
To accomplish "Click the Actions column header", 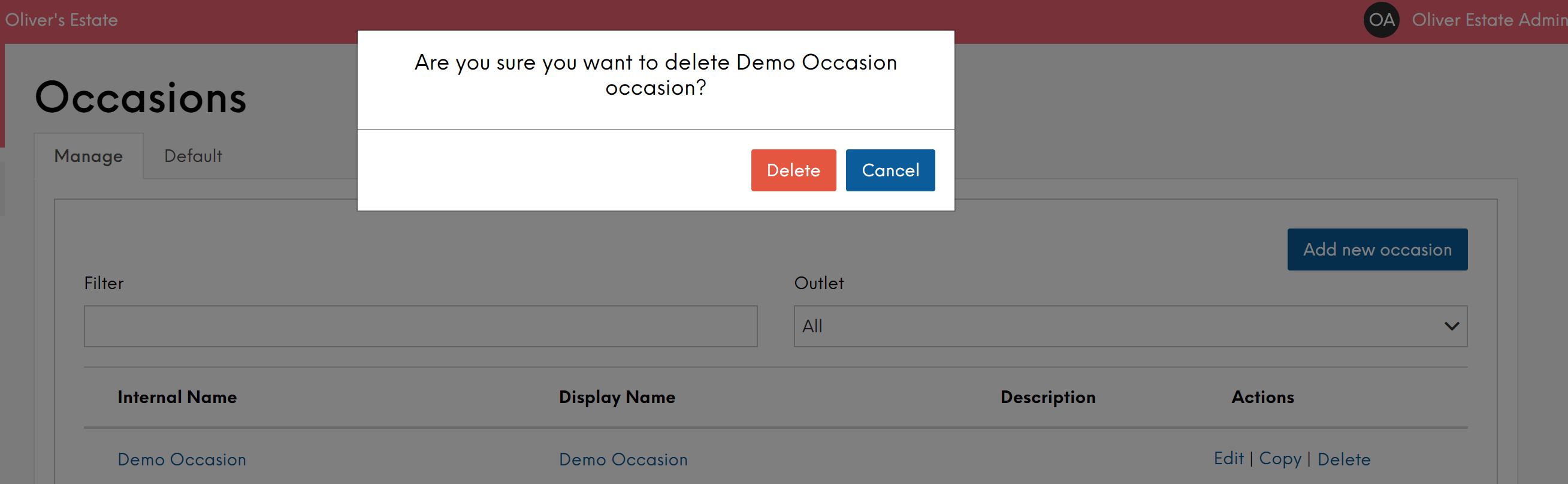I will (x=1262, y=398).
